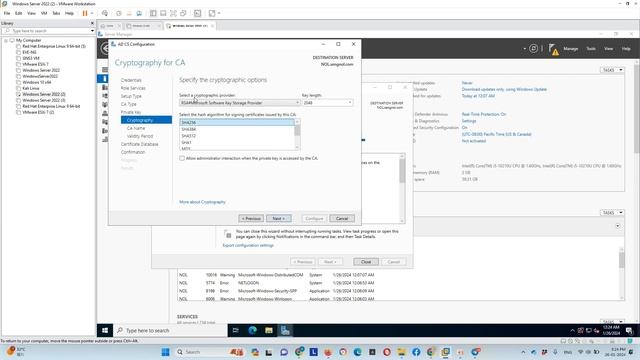Viewport: 640px width, 360px height.
Task: Open the Events TASKS dropdown
Action: click(x=613, y=213)
